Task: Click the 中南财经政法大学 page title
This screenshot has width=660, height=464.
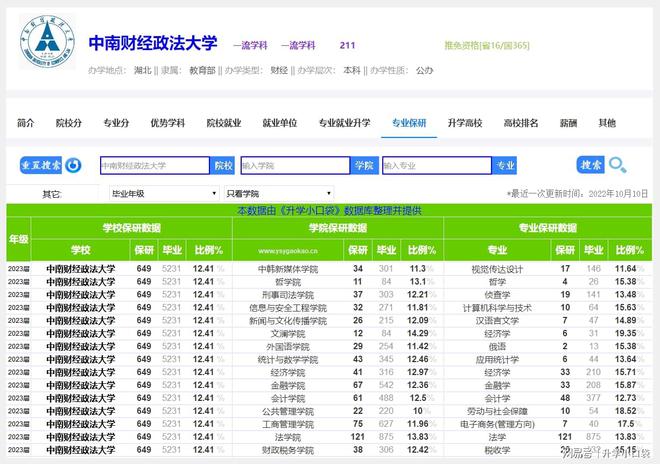Action: tap(153, 43)
